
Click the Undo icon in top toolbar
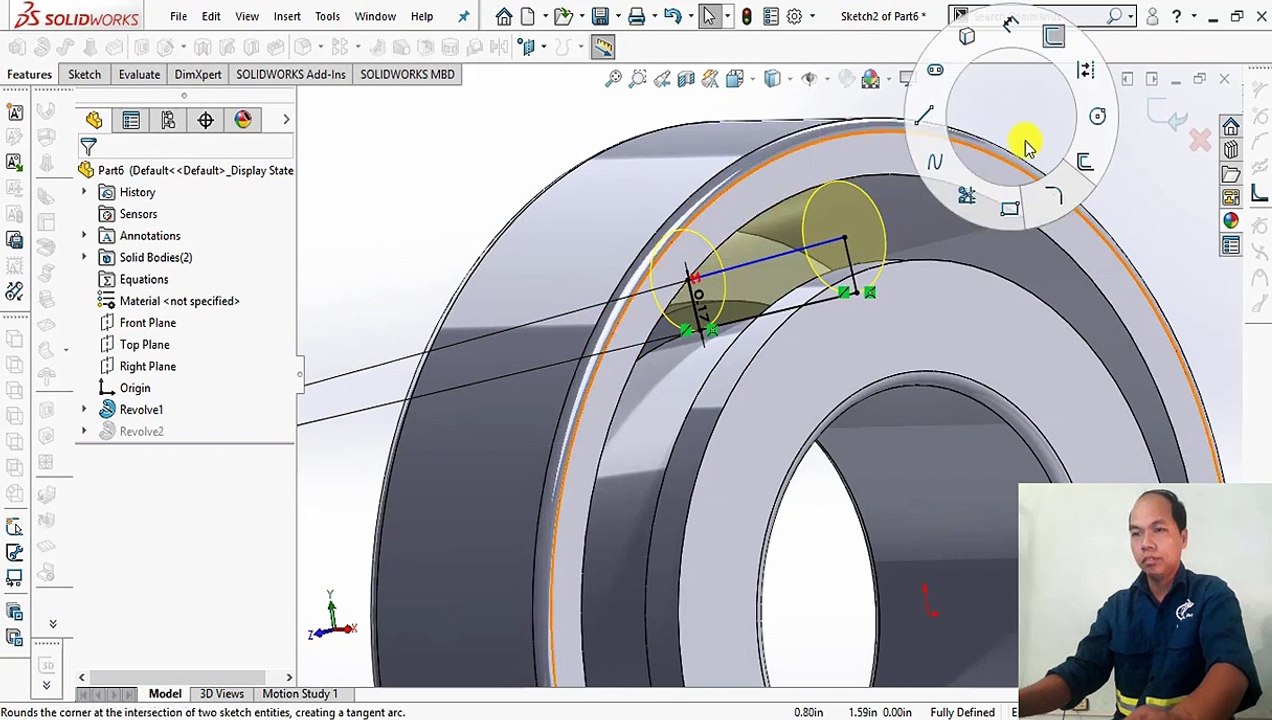(x=673, y=16)
